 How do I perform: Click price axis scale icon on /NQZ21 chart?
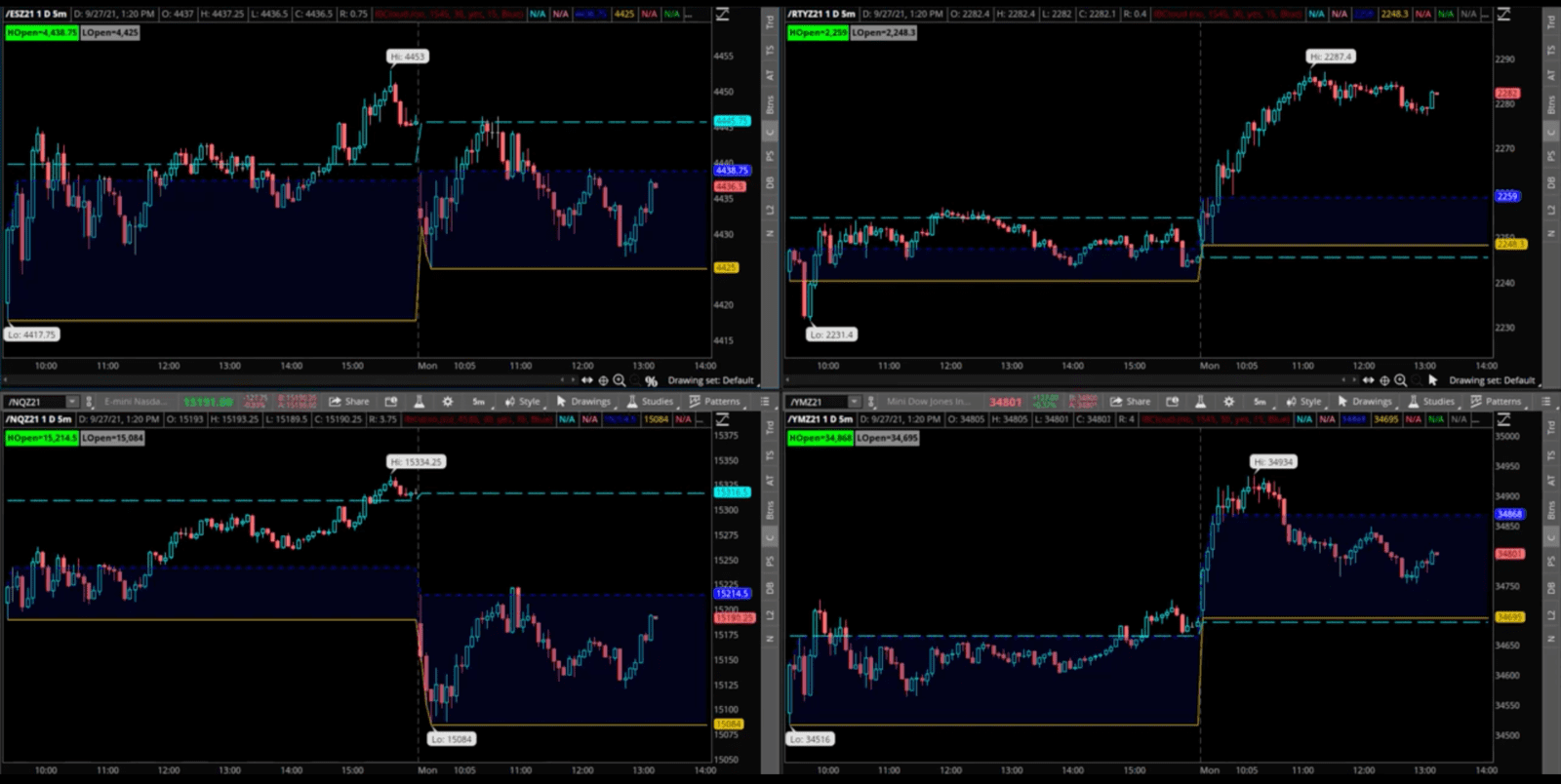(x=723, y=419)
